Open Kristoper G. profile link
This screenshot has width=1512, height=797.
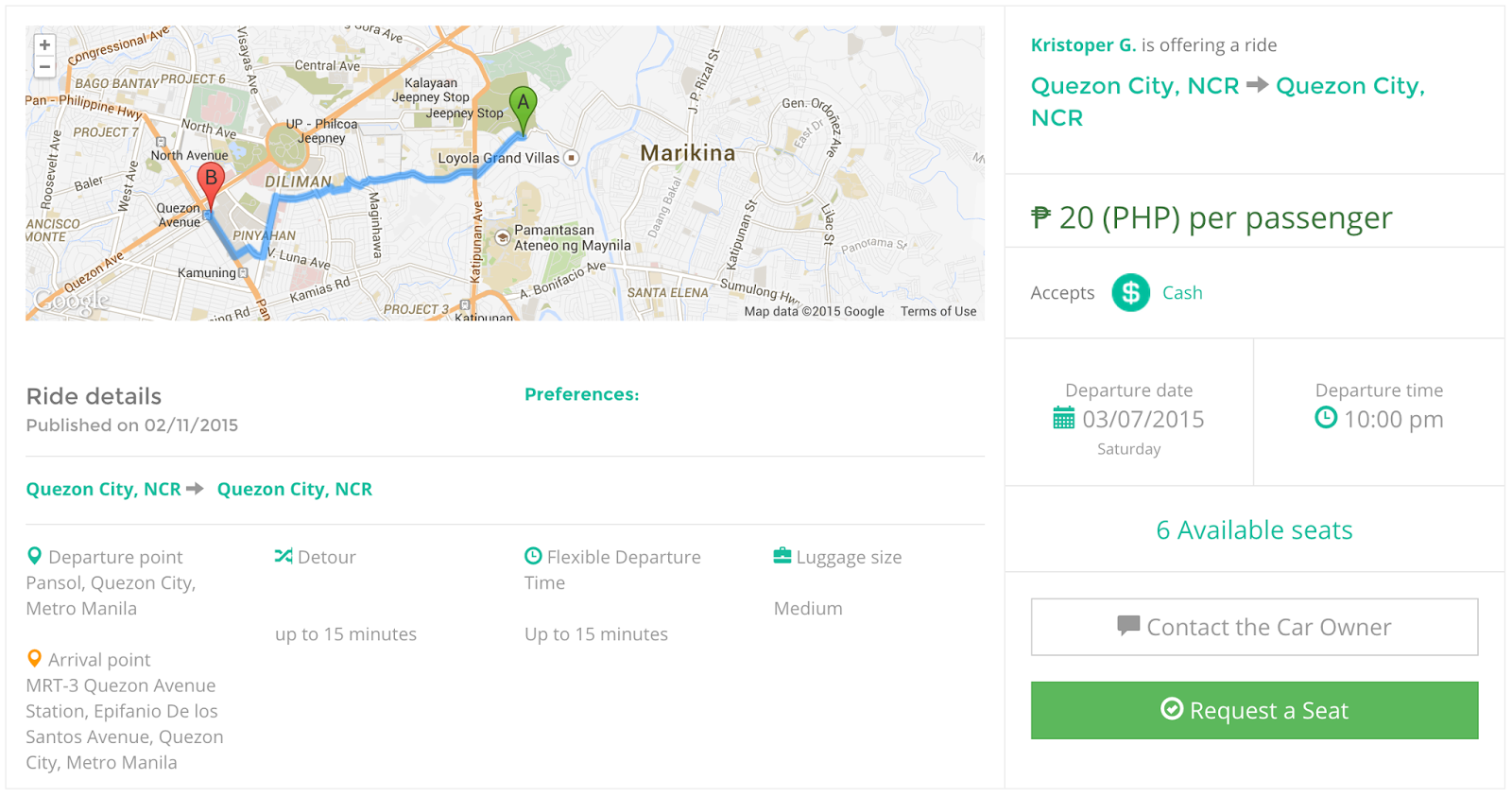tap(1083, 44)
